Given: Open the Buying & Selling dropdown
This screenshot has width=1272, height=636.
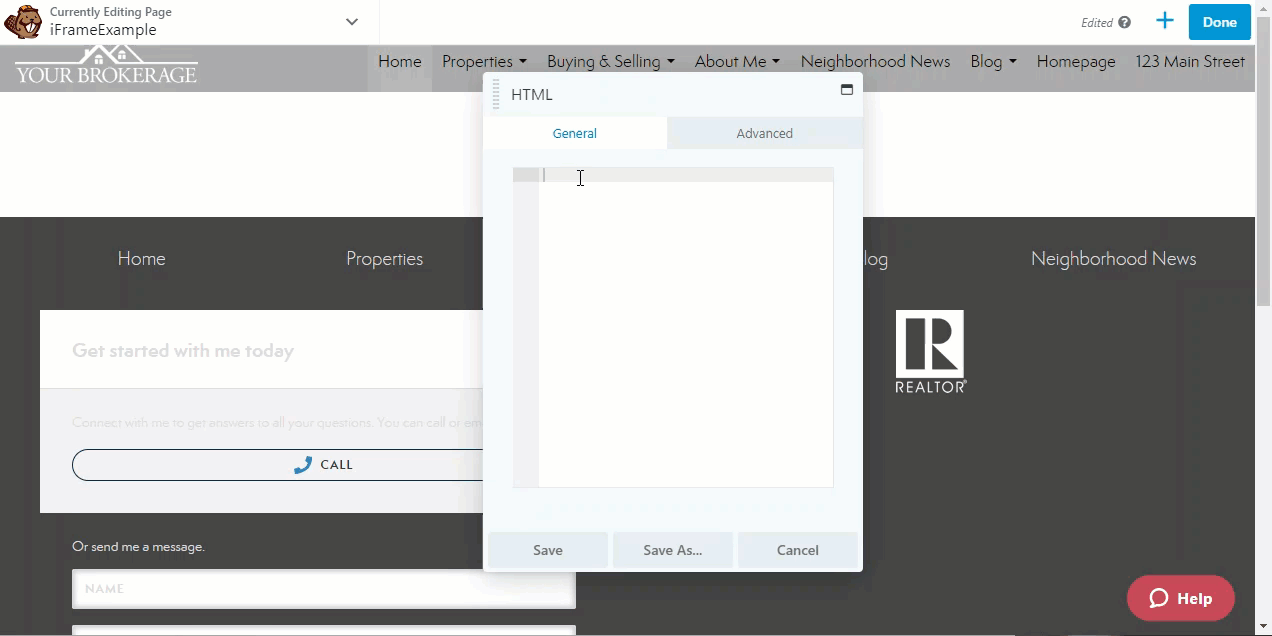Looking at the screenshot, I should [610, 62].
